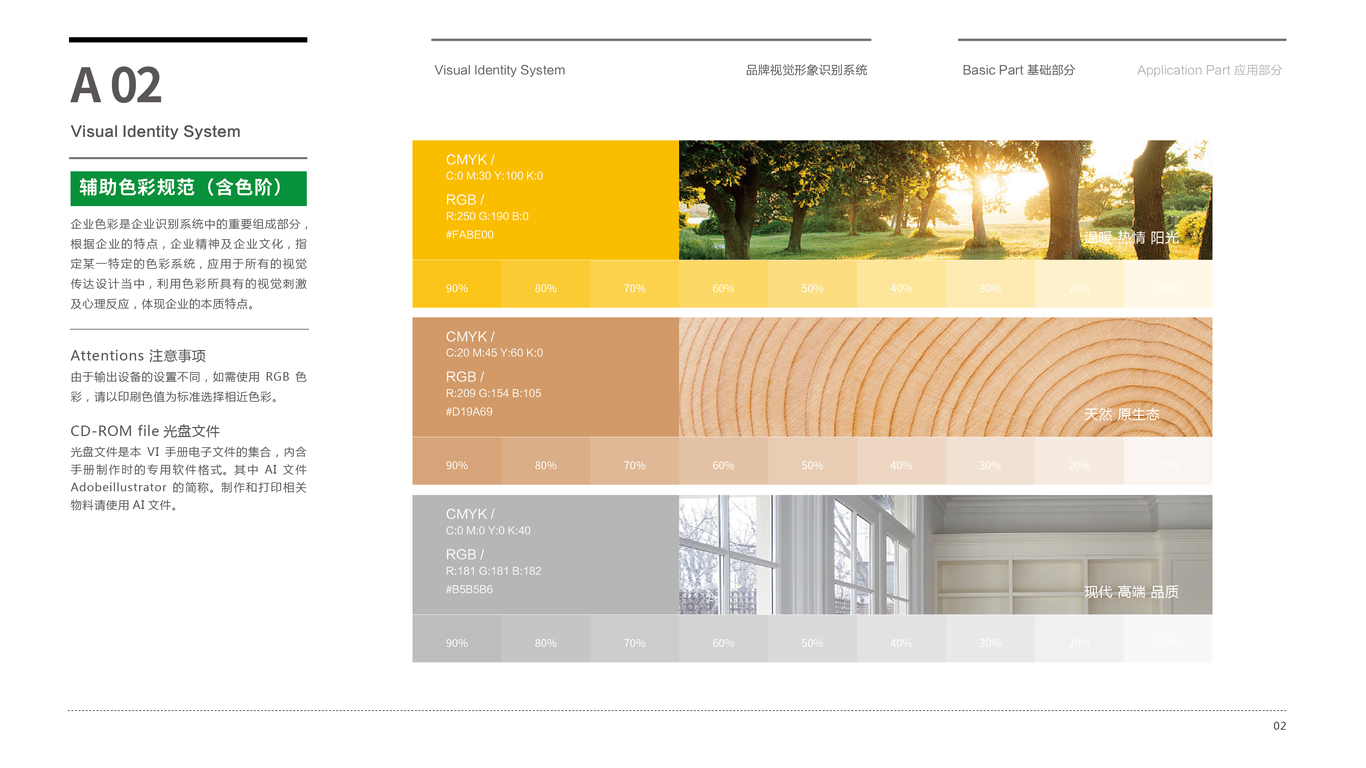Choose the gray 90% tint swatch
This screenshot has height=768, width=1366.
457,638
